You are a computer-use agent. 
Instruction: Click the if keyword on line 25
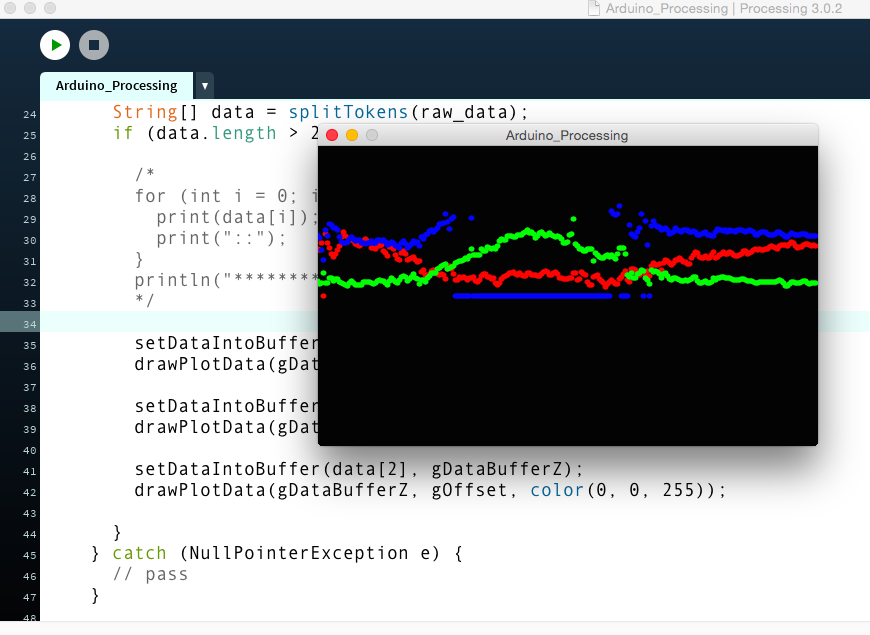coord(123,133)
